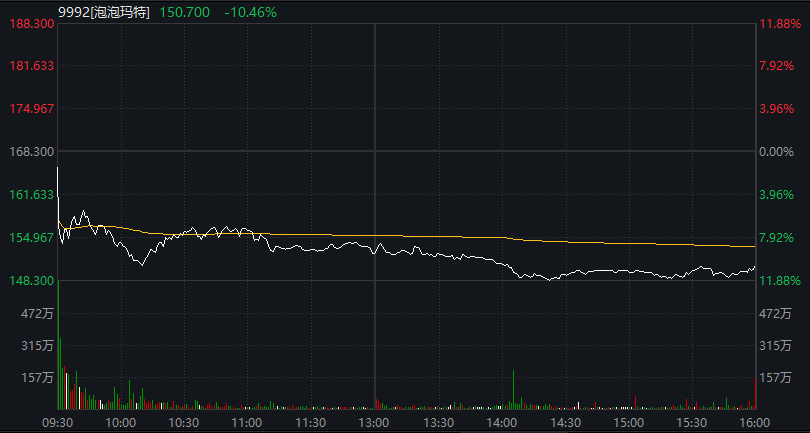Click the gray volume spike near 14:00
Screen dimensions: 810x433
click(513, 390)
